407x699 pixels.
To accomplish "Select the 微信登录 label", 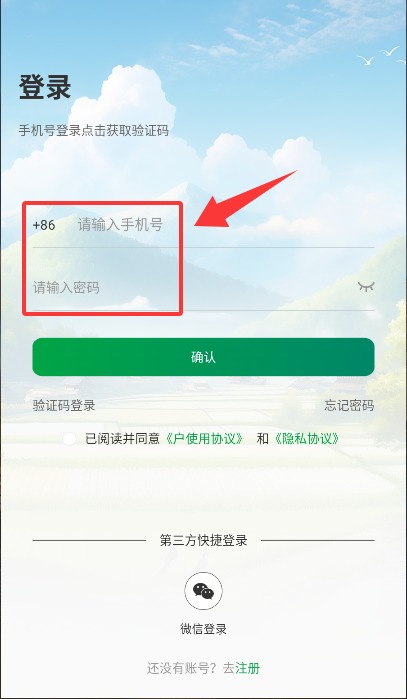I will point(203,629).
